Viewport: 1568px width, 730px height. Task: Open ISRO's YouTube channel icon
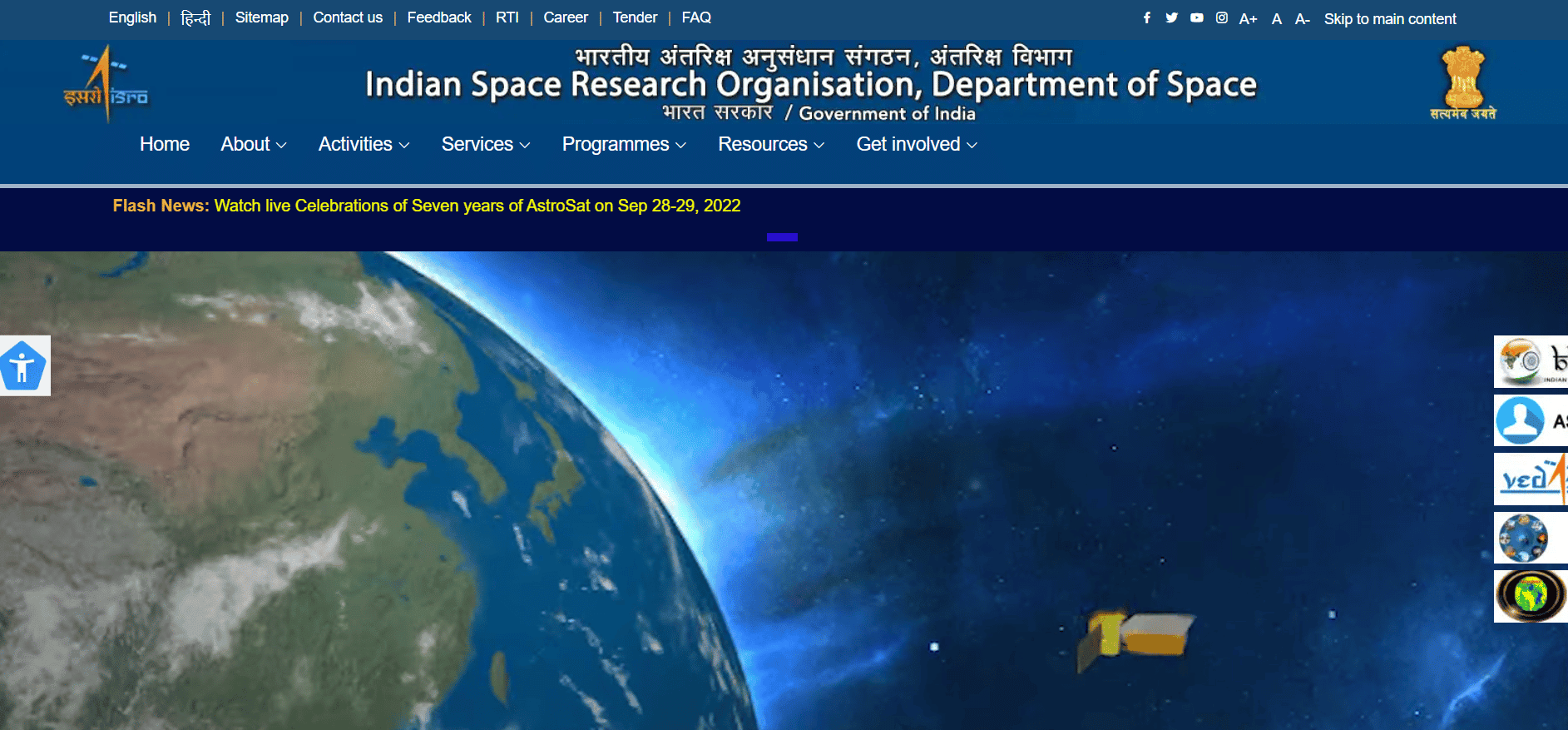click(x=1196, y=17)
